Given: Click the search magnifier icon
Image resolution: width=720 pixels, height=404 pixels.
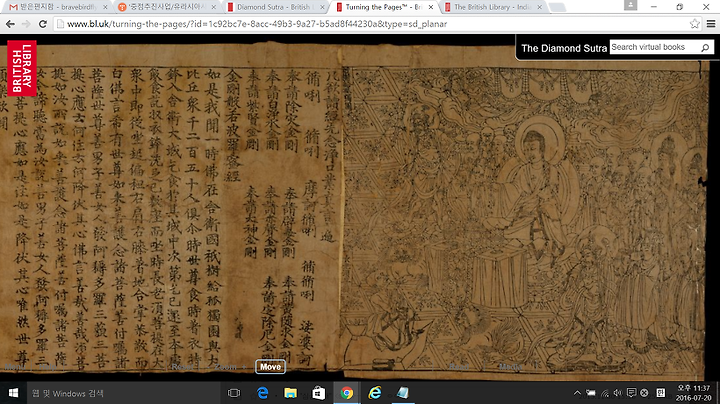Looking at the screenshot, I should coord(705,47).
